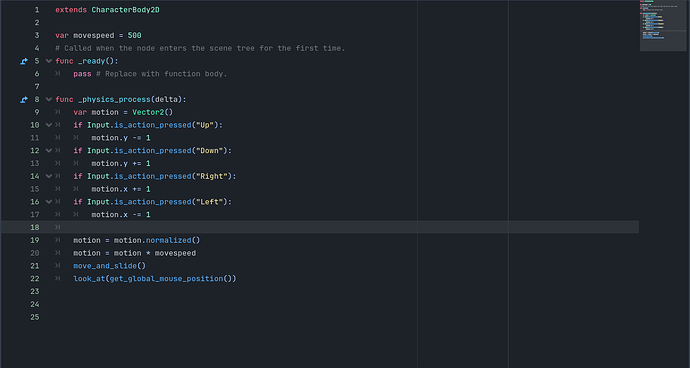The image size is (690, 368).
Task: Click line number 25 in the gutter
Action: 35,317
